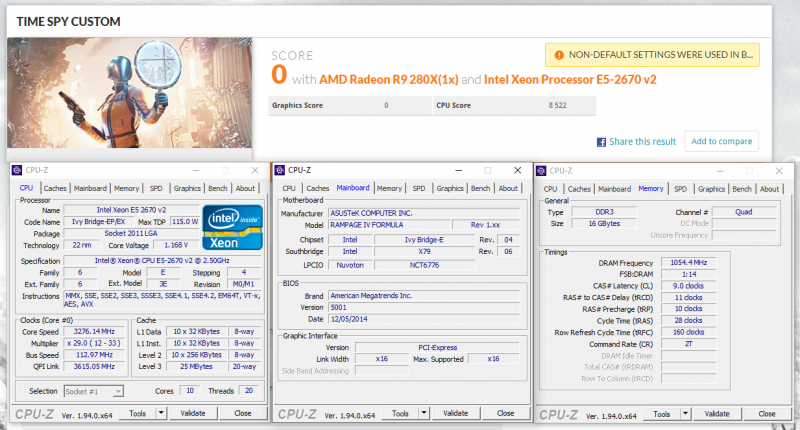Click the warning icon in the non-default settings banner

[557, 55]
